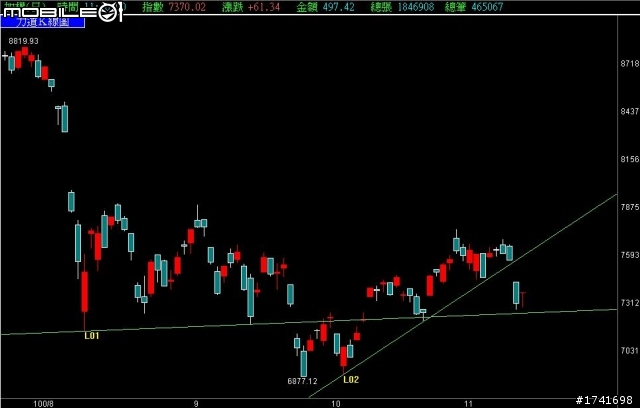Select the amount value 497.42

pyautogui.click(x=337, y=7)
